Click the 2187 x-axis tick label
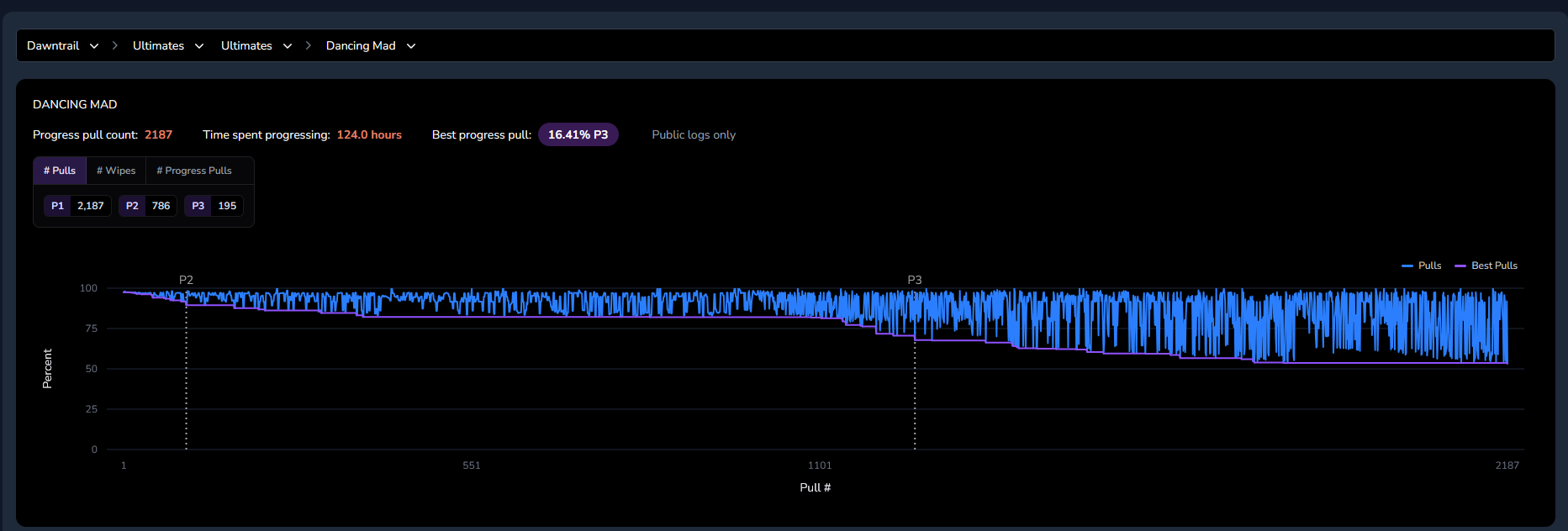Screen dimensions: 1568x531 (1507, 465)
